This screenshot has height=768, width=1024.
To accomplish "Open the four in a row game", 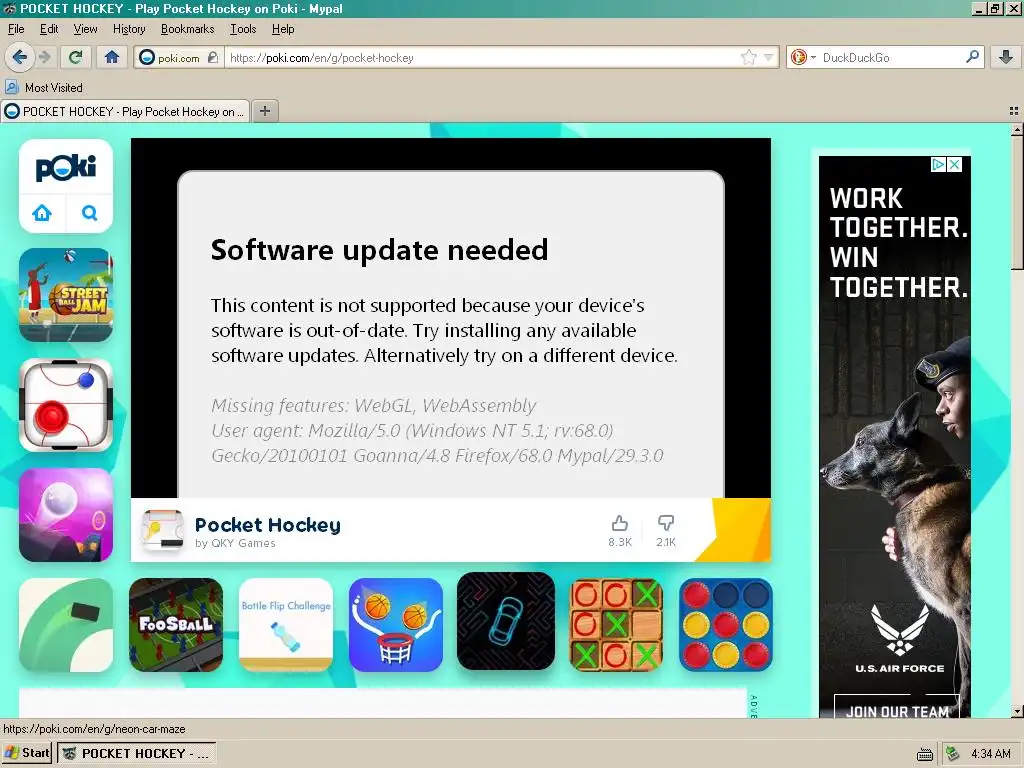I will pos(726,625).
